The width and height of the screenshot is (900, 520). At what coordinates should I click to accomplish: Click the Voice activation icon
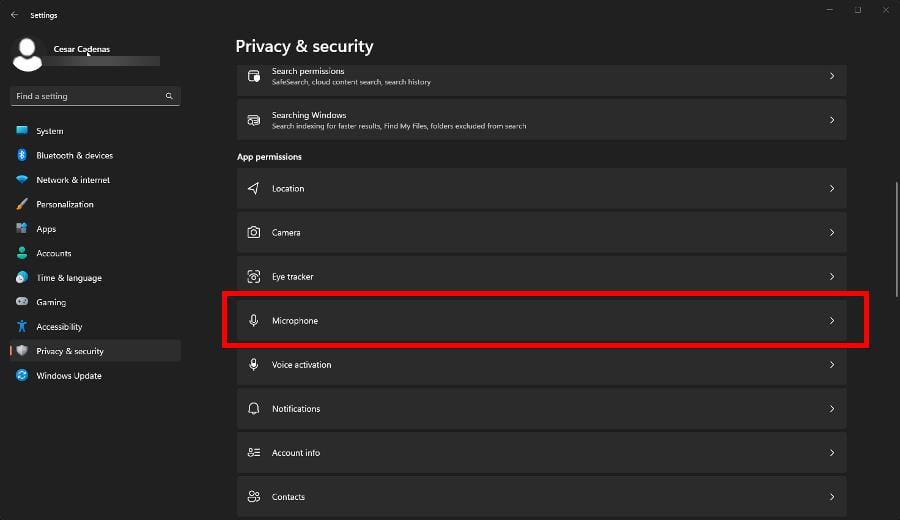point(253,364)
